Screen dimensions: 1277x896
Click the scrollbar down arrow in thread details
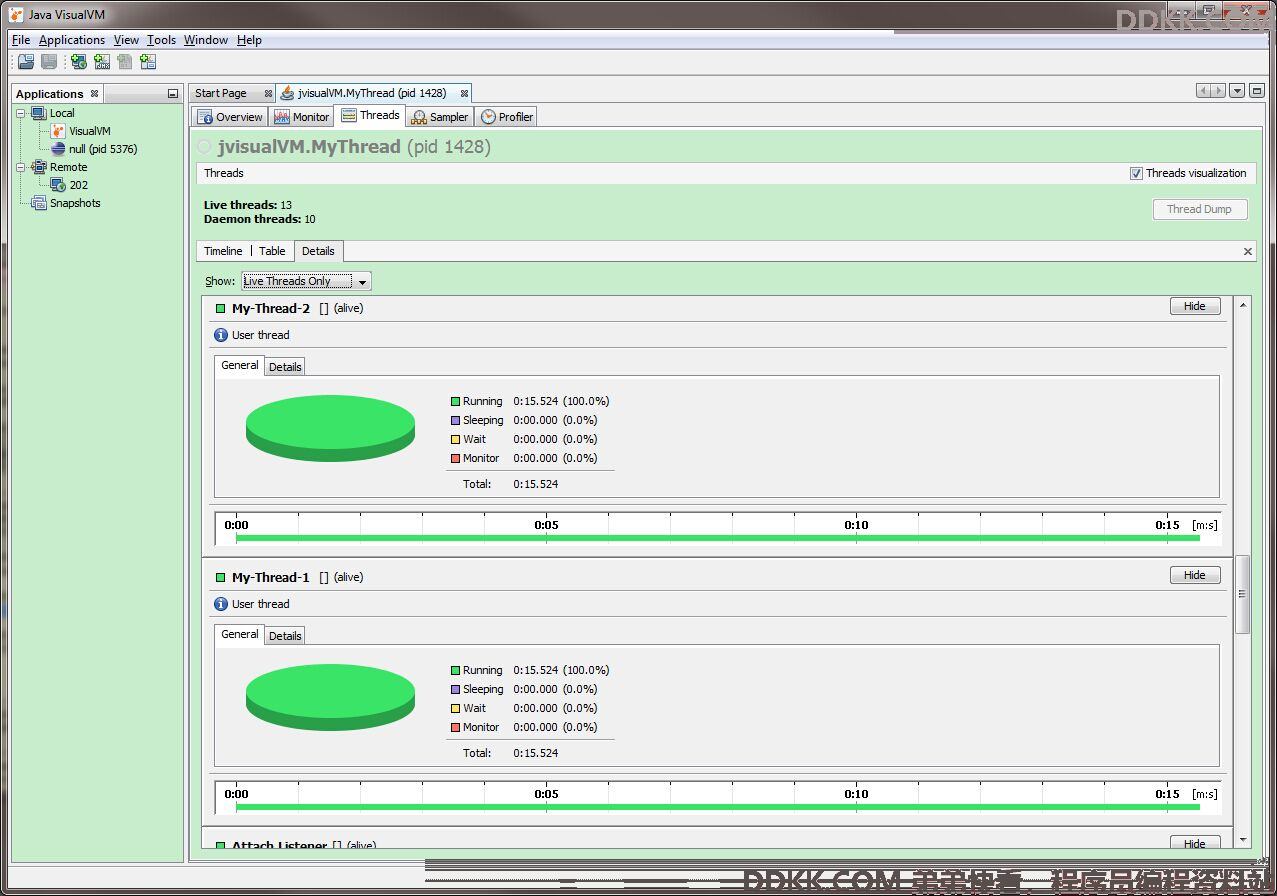point(1243,840)
